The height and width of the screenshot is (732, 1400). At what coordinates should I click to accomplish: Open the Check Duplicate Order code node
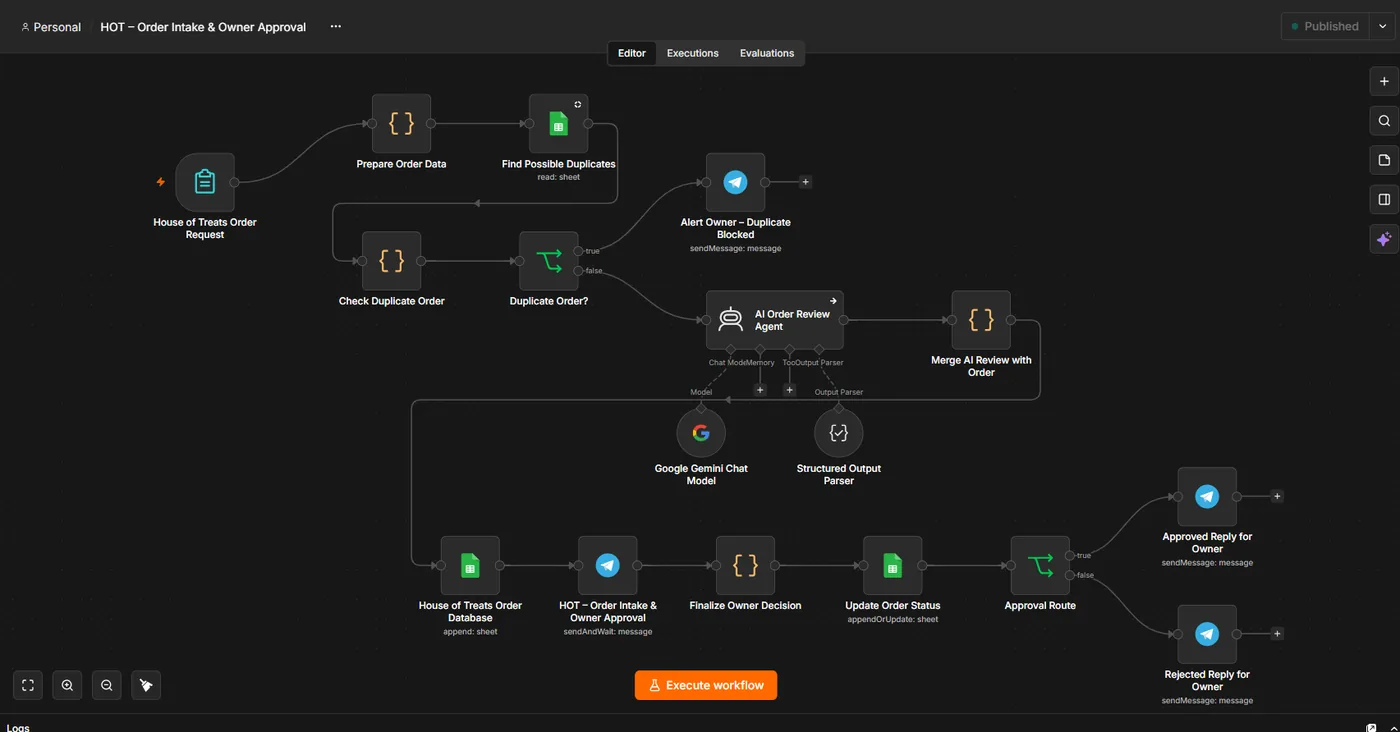391,261
